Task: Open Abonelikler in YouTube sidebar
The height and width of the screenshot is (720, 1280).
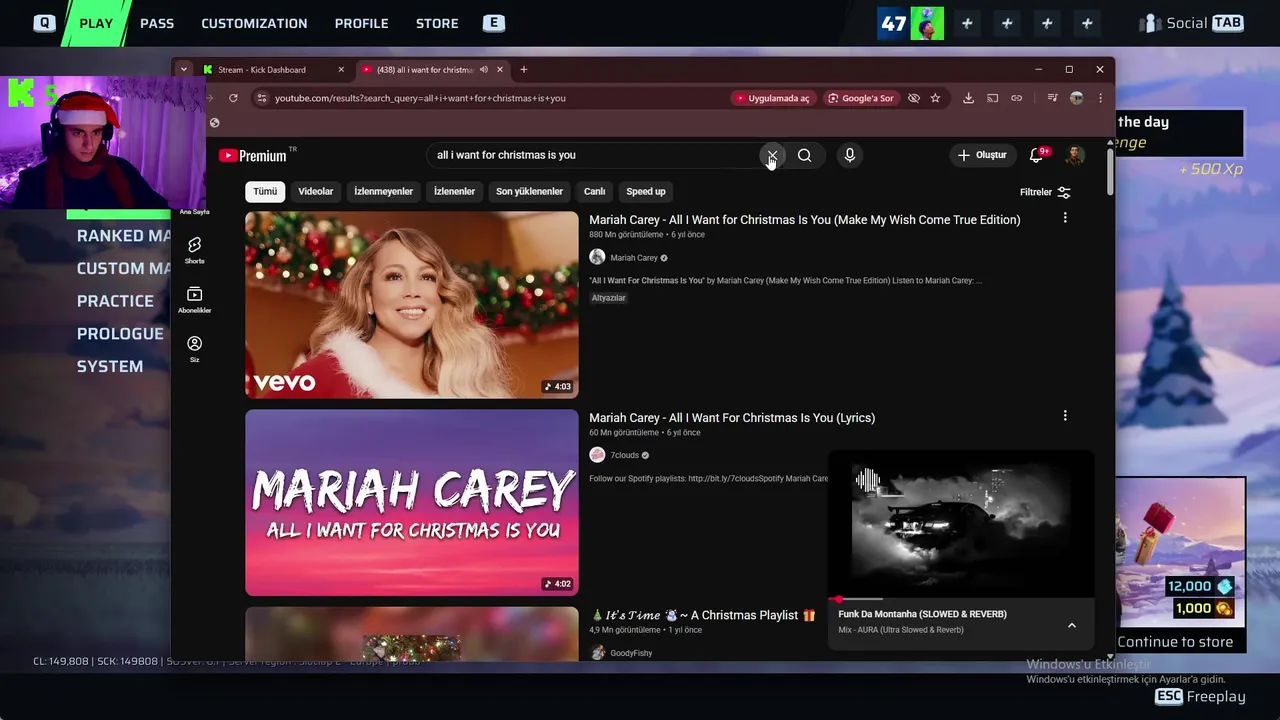Action: [194, 299]
